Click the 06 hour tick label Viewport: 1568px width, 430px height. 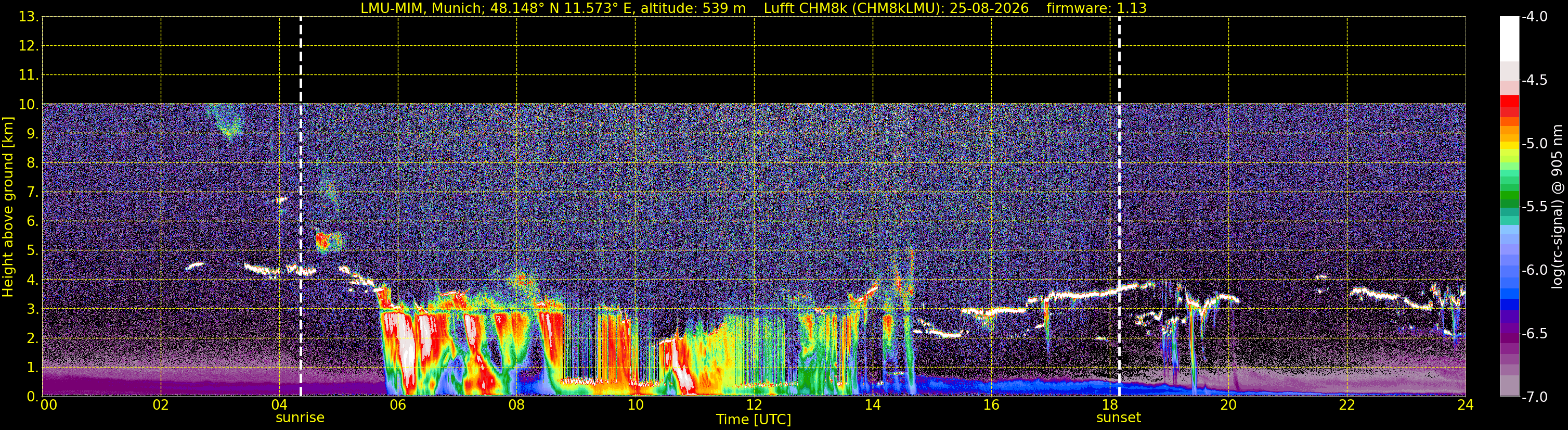click(397, 405)
